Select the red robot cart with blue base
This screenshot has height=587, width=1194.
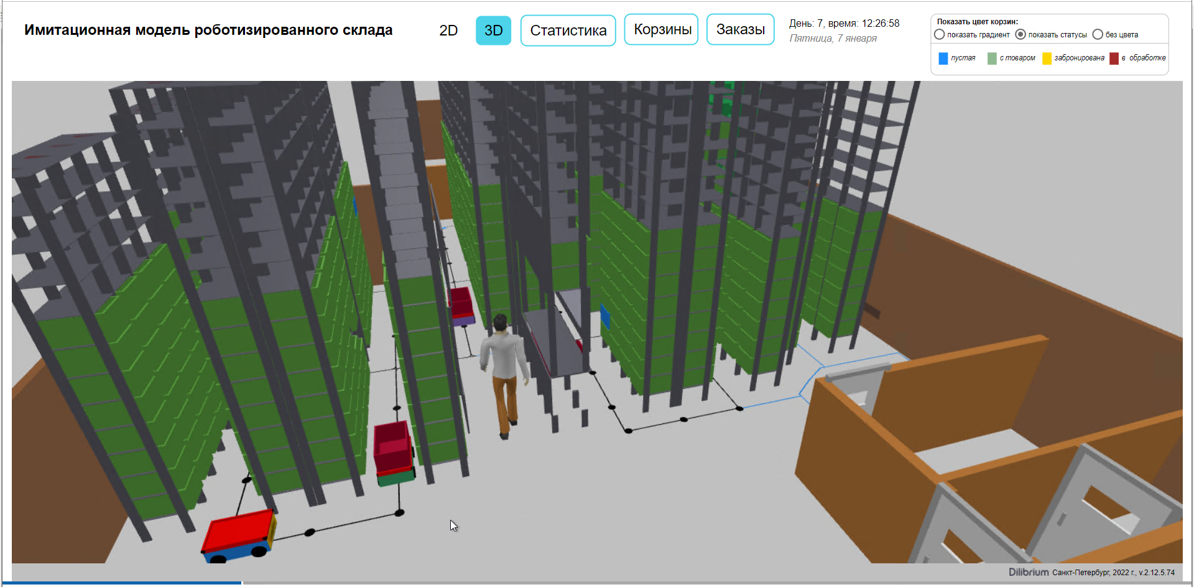coord(238,536)
